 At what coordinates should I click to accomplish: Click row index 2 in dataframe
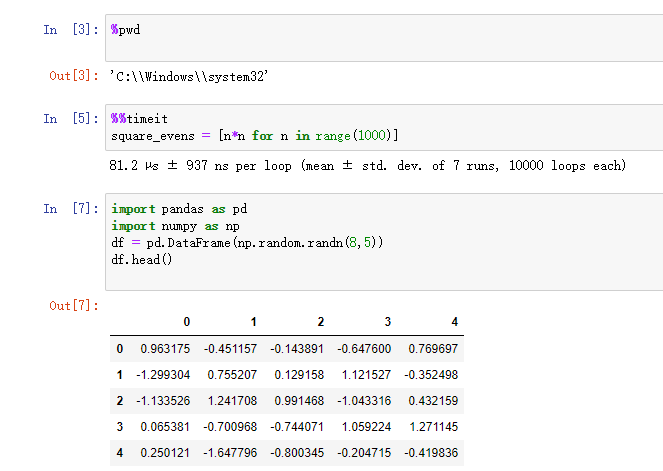click(120, 401)
